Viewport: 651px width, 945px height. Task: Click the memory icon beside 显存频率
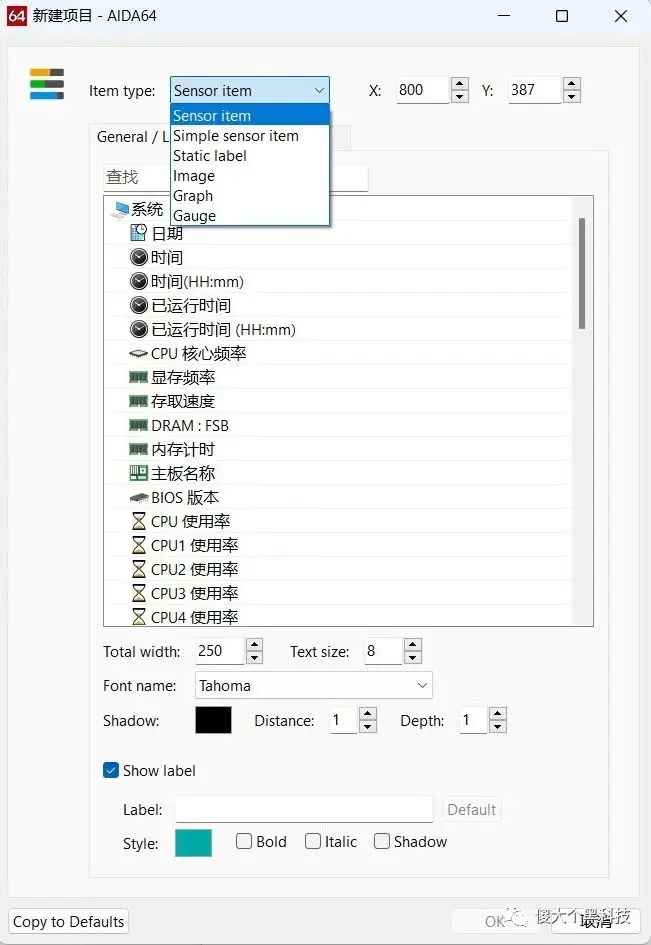139,377
